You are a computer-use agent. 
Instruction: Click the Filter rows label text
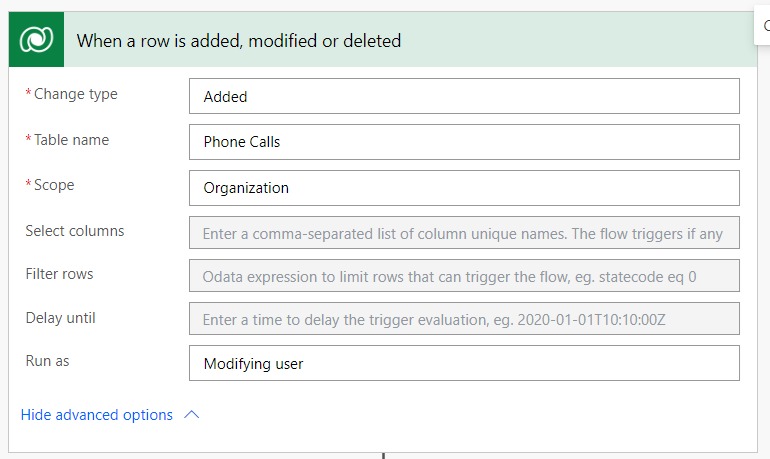point(59,274)
